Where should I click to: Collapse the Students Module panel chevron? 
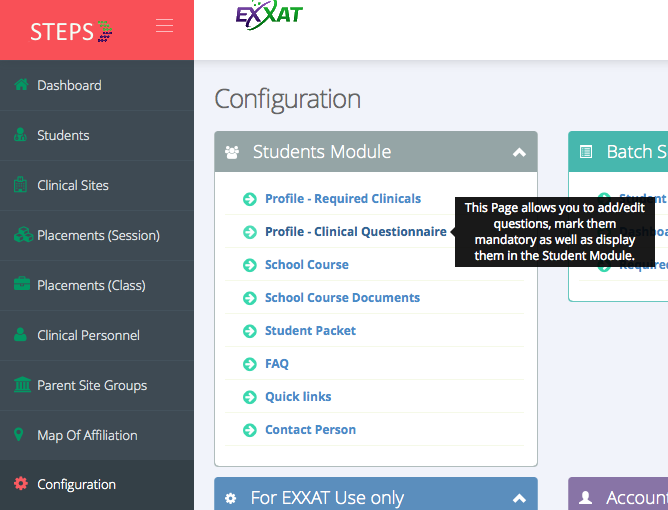click(519, 152)
